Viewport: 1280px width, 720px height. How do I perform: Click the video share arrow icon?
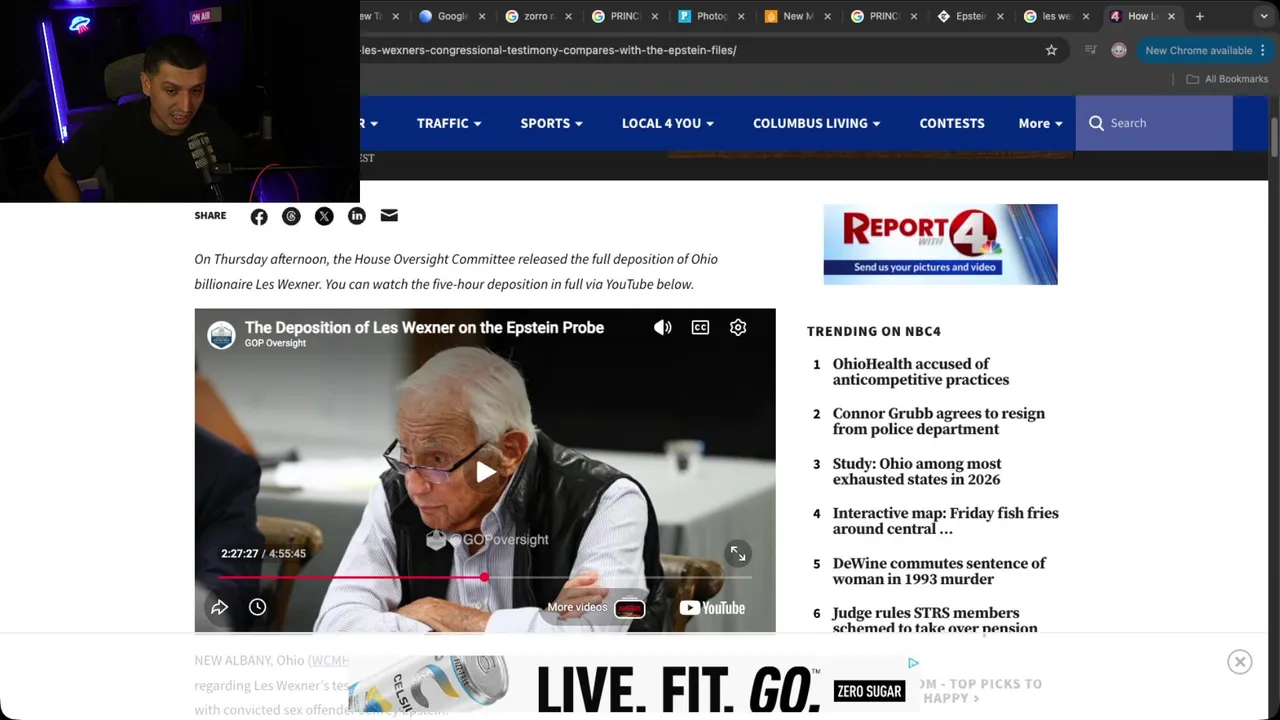click(219, 607)
